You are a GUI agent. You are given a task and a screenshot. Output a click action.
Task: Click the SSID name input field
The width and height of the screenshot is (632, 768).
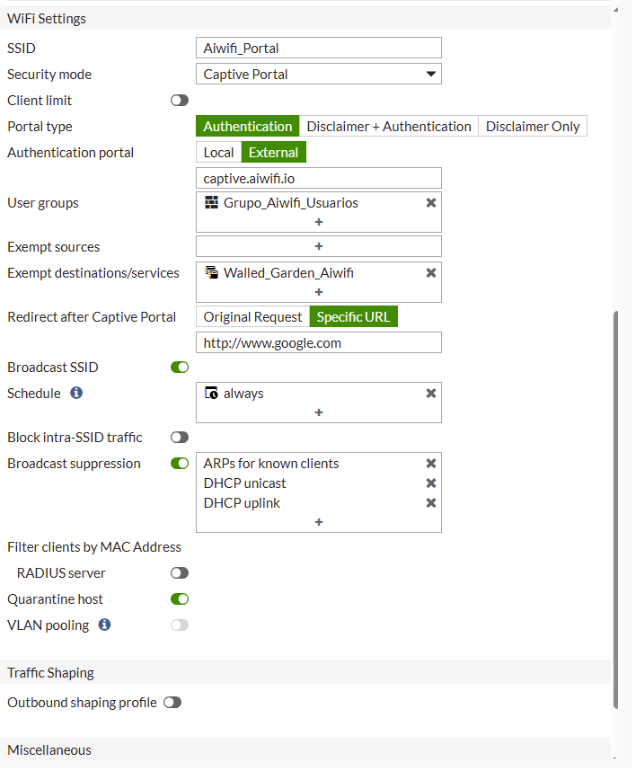[x=319, y=48]
